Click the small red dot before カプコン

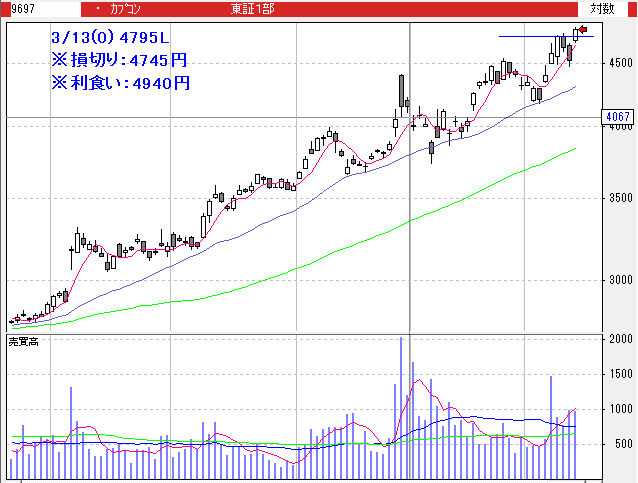(x=96, y=9)
